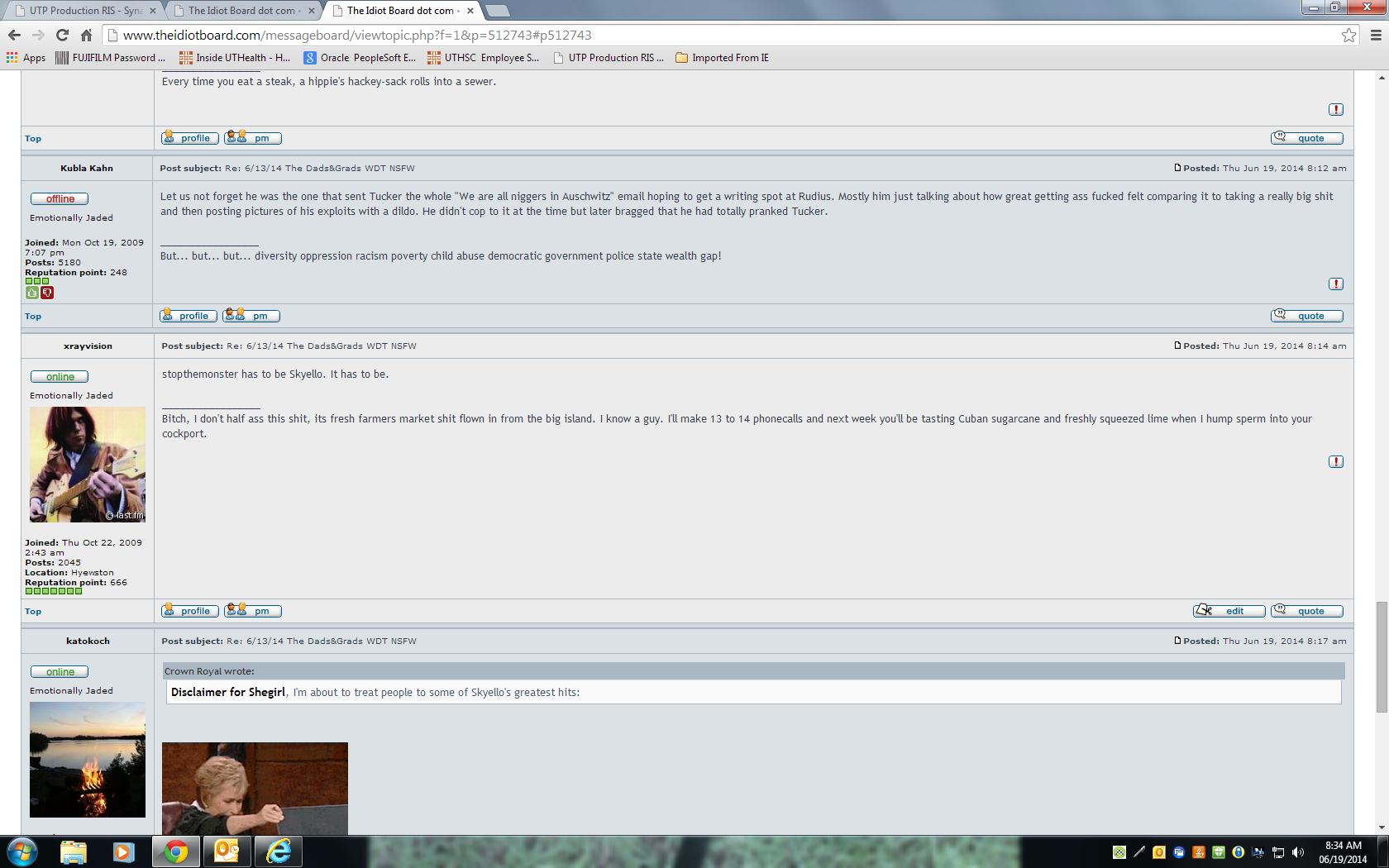Click quote button on xrayvision's post
The height and width of the screenshot is (868, 1389).
1306,611
